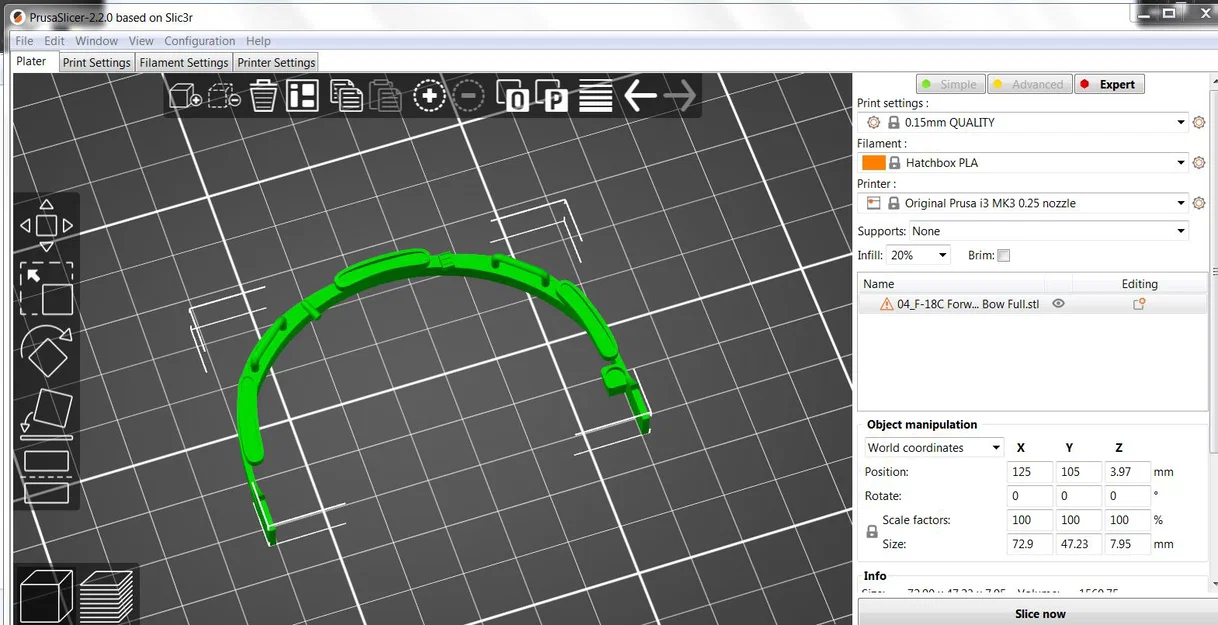Click the Split to parts icon
The image size is (1218, 625).
552,96
